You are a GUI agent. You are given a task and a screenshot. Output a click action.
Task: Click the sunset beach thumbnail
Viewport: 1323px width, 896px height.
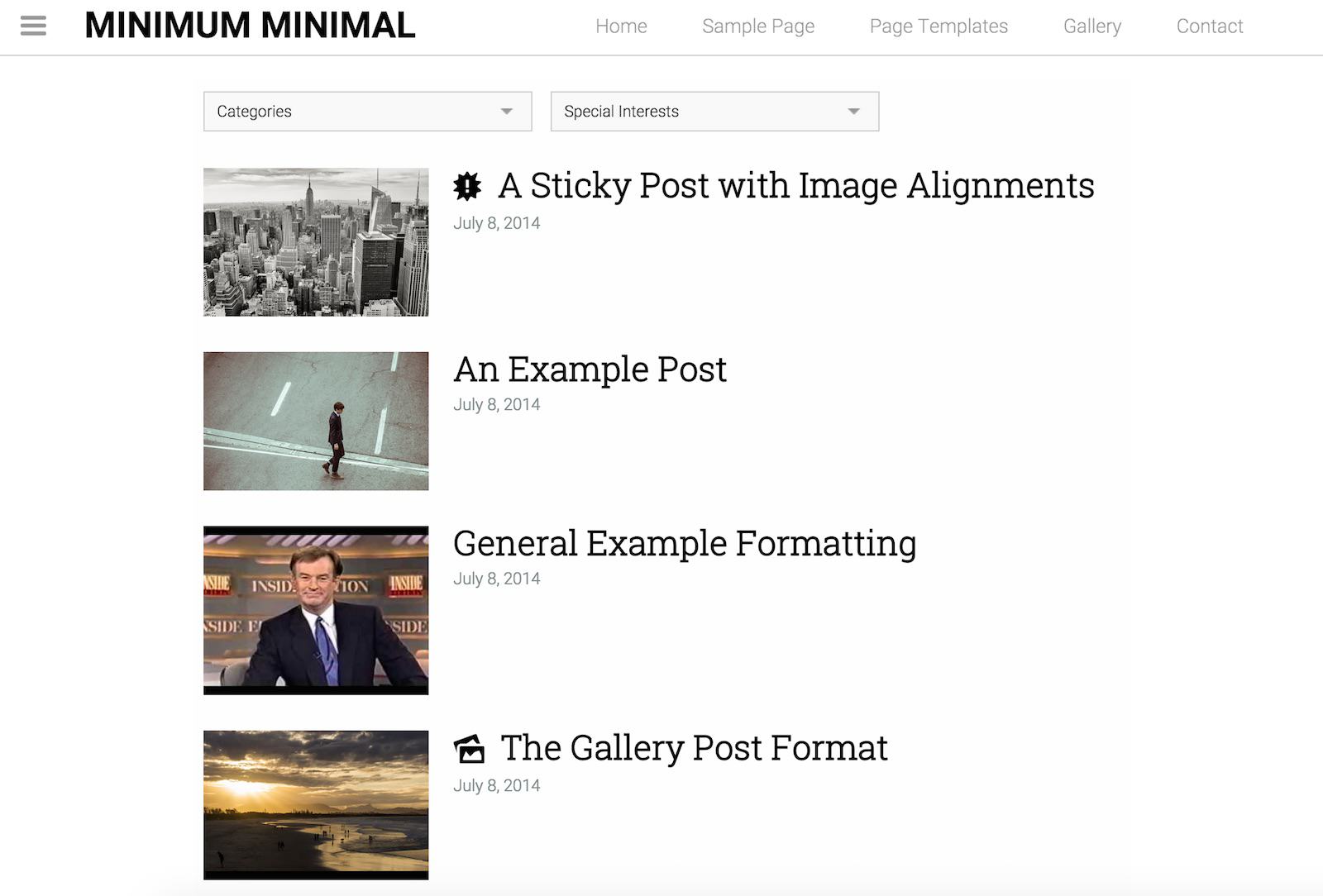[316, 804]
